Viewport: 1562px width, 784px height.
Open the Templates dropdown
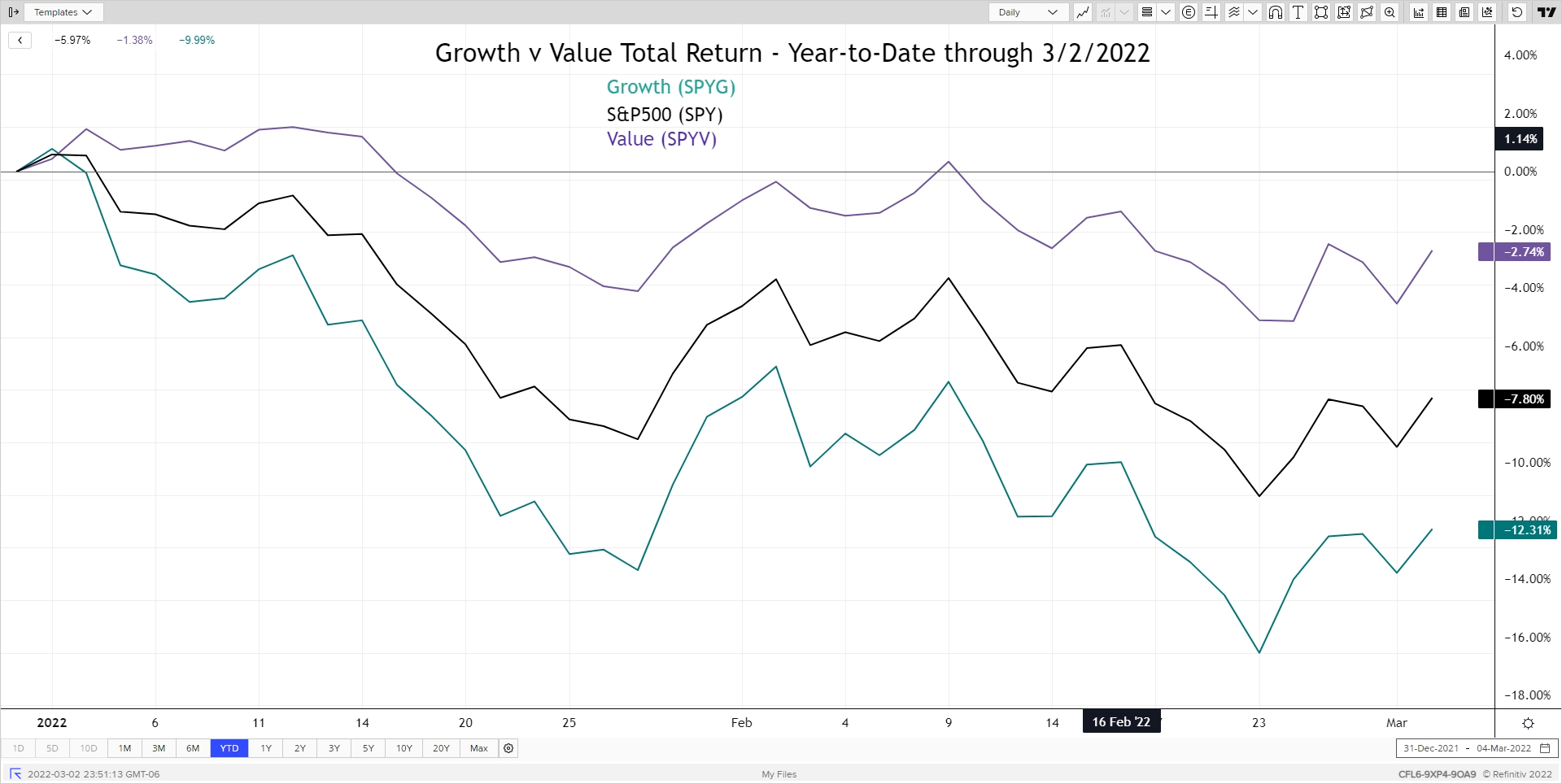63,12
